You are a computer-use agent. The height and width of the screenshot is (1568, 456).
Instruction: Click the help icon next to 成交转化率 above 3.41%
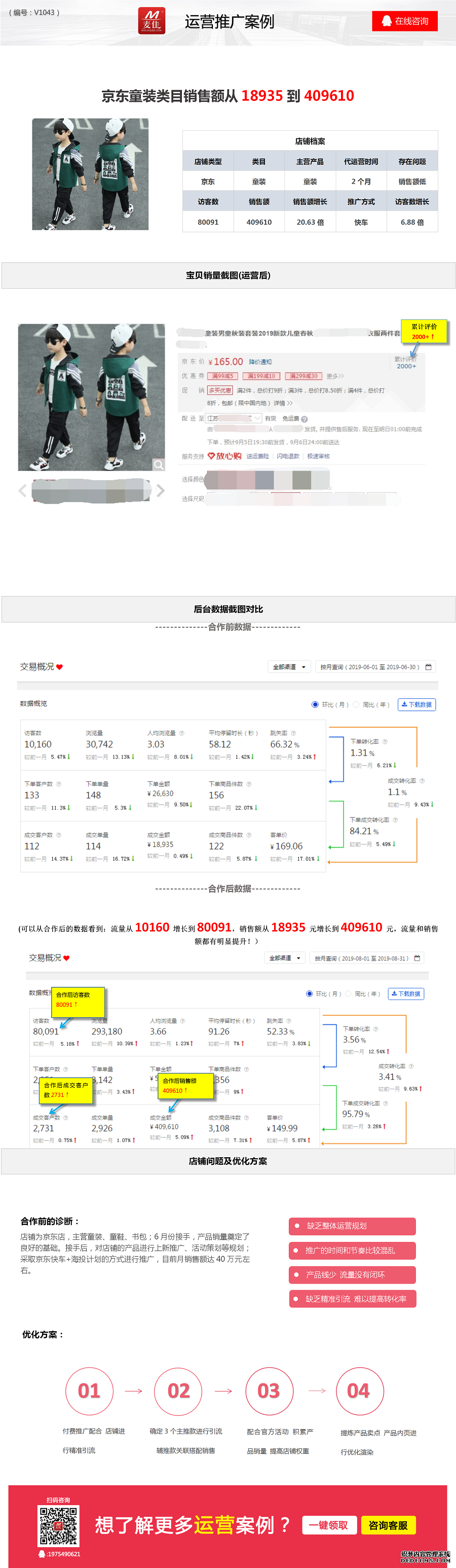coord(411,1066)
